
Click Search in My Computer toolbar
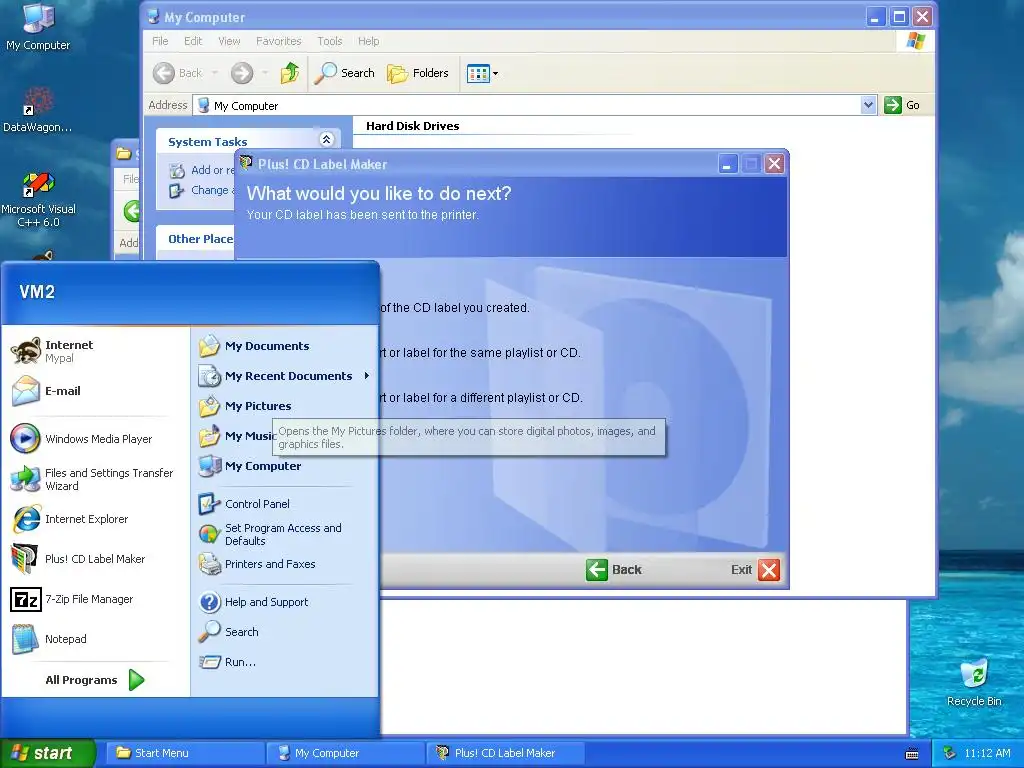click(x=344, y=73)
